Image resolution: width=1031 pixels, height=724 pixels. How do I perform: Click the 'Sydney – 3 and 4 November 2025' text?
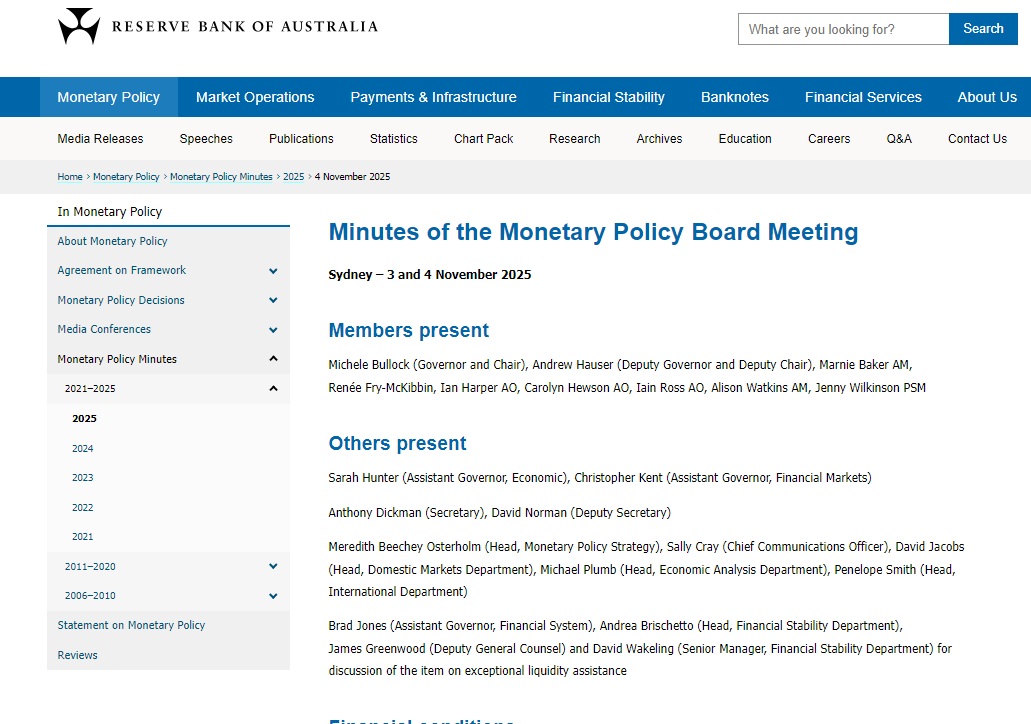pyautogui.click(x=429, y=275)
